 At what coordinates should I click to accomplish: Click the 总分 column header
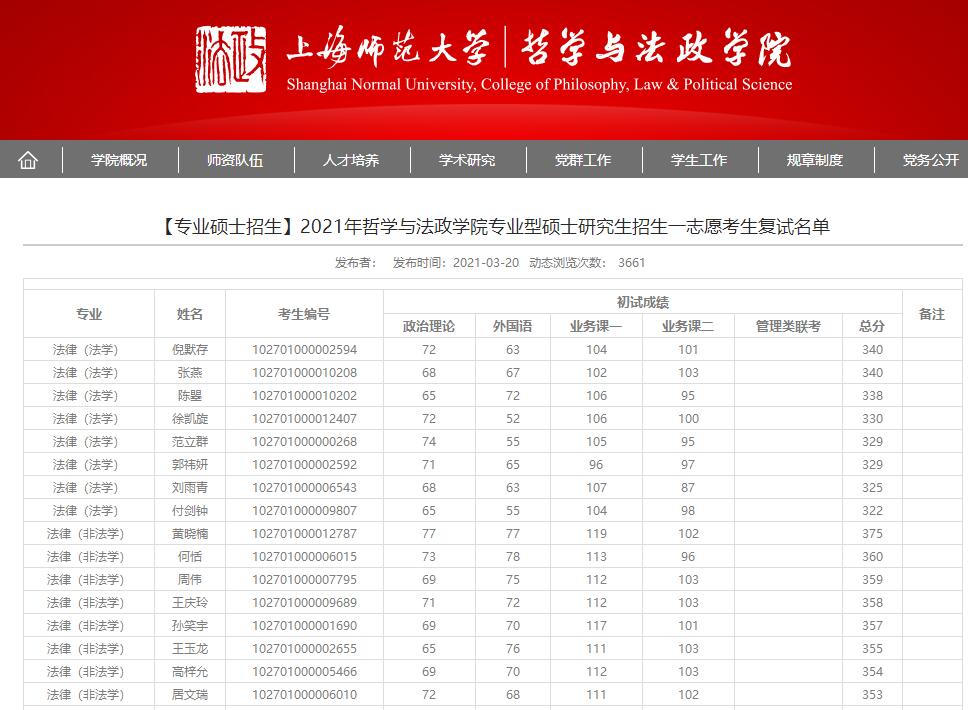point(871,326)
